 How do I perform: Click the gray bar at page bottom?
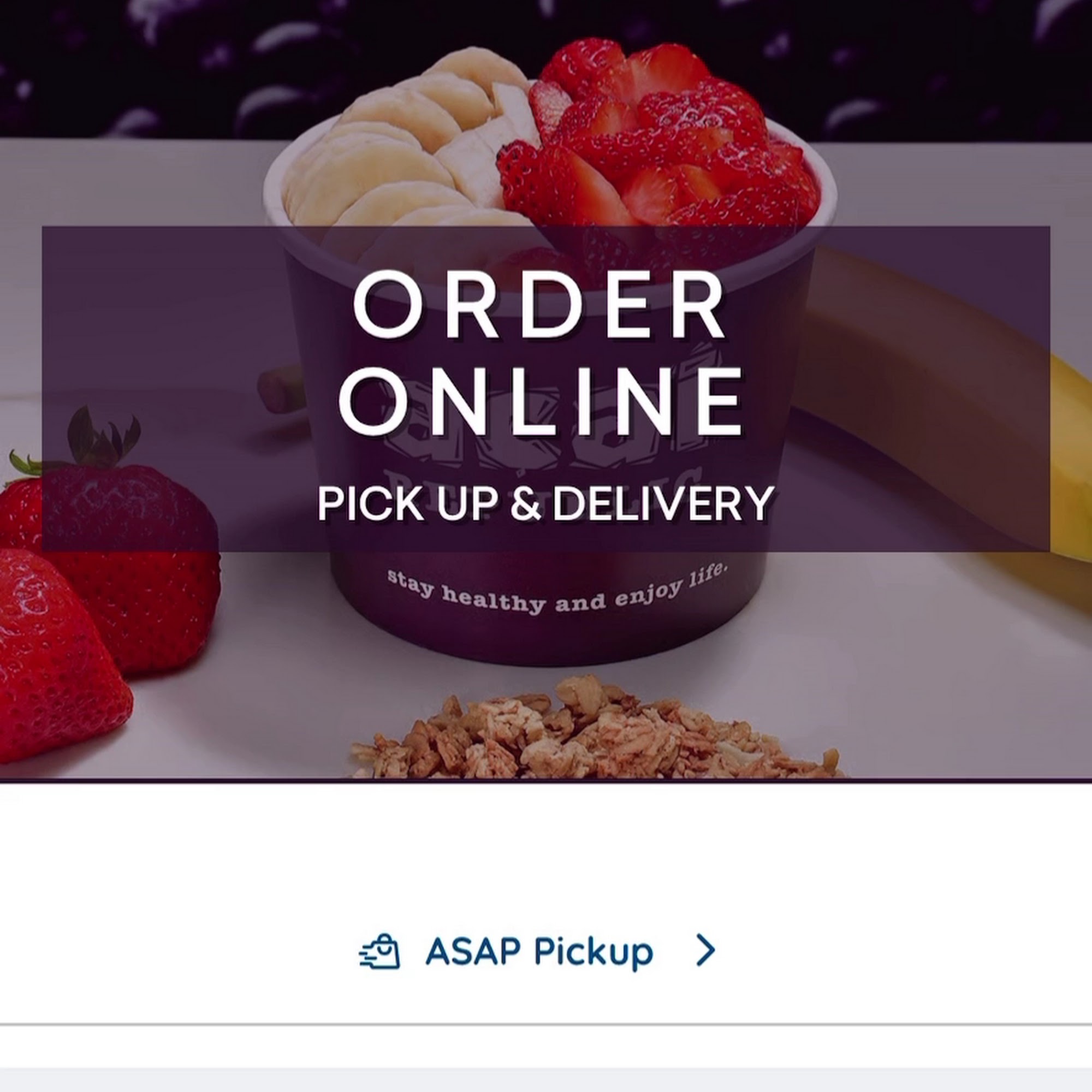pos(546,1080)
